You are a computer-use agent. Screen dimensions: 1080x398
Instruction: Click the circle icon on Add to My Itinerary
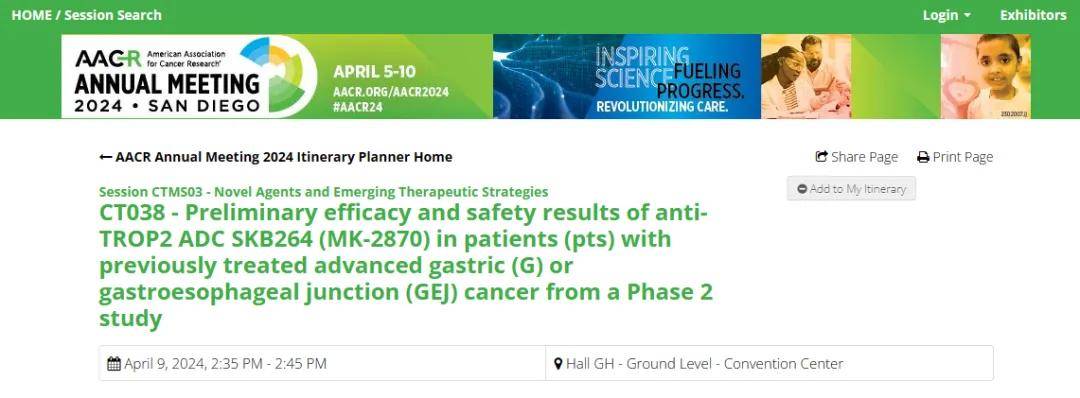point(802,189)
